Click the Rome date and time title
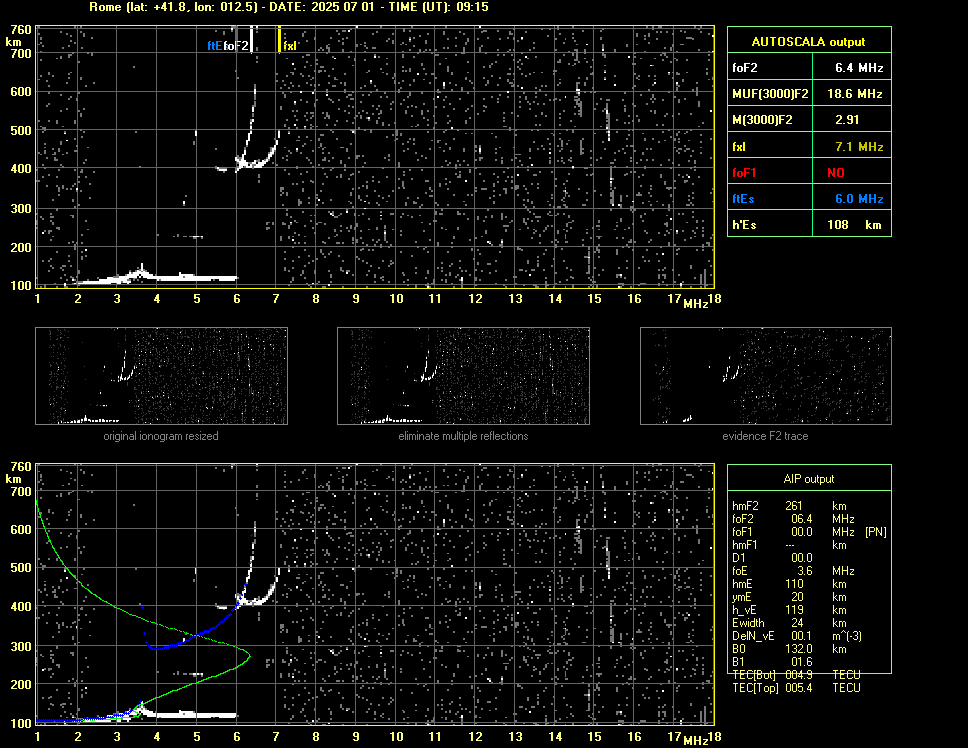 289,7
